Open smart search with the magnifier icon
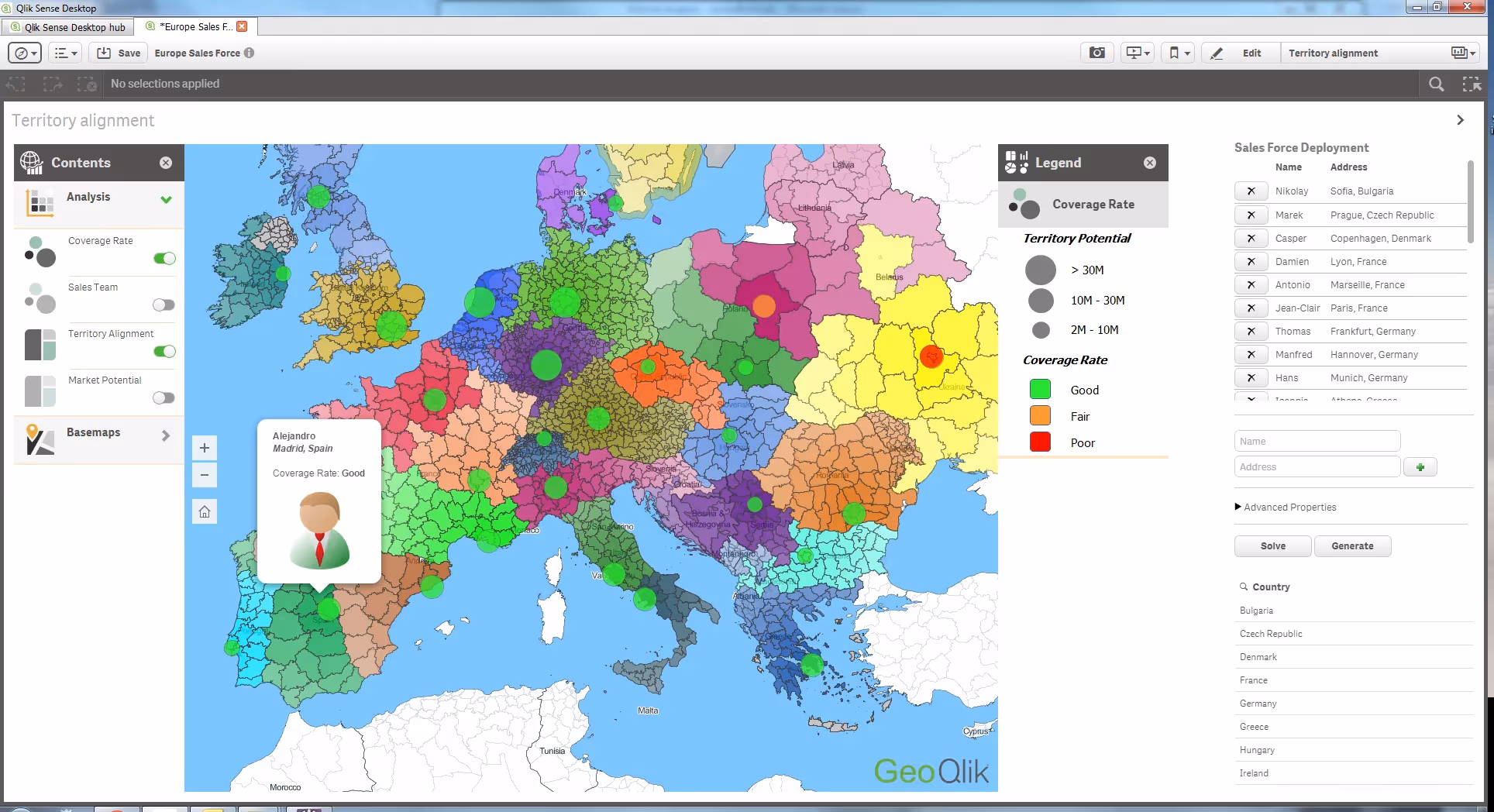This screenshot has width=1494, height=812. (x=1436, y=84)
